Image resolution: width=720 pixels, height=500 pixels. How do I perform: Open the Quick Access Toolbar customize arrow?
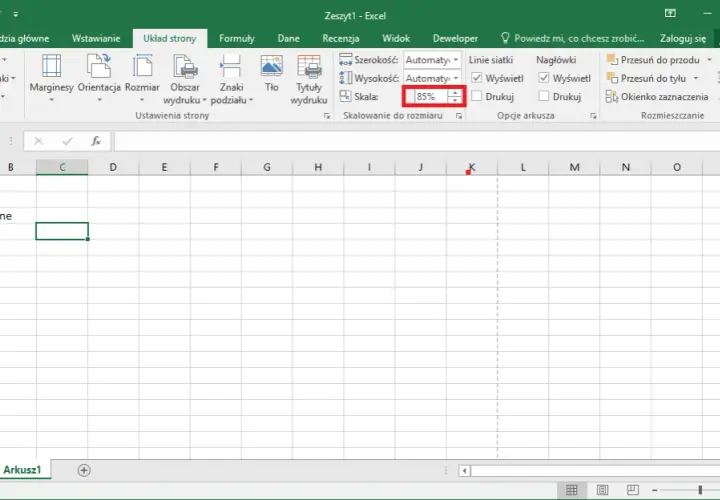click(16, 15)
